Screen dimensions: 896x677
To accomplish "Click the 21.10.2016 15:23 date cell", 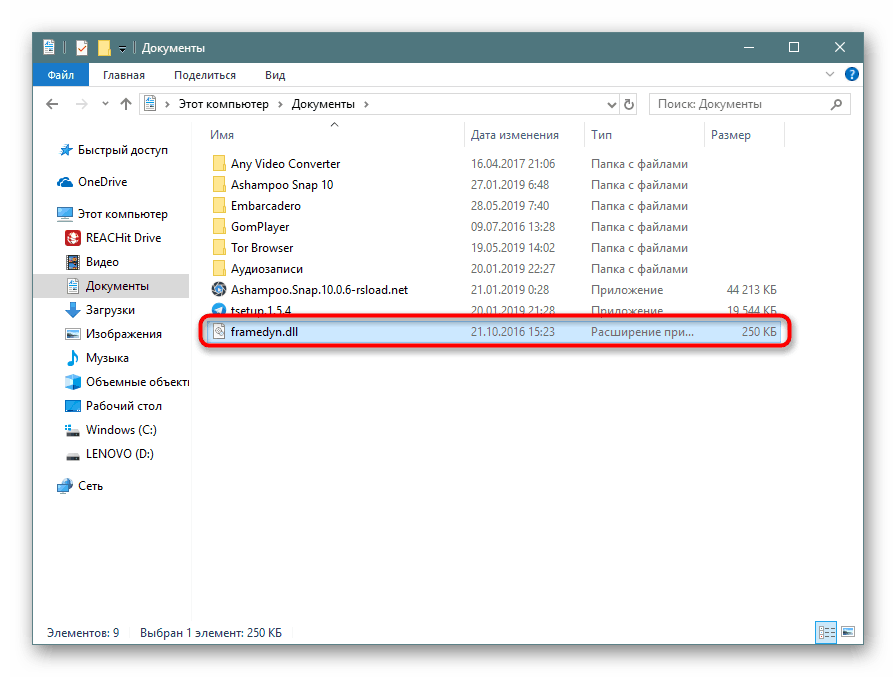I will (x=513, y=332).
